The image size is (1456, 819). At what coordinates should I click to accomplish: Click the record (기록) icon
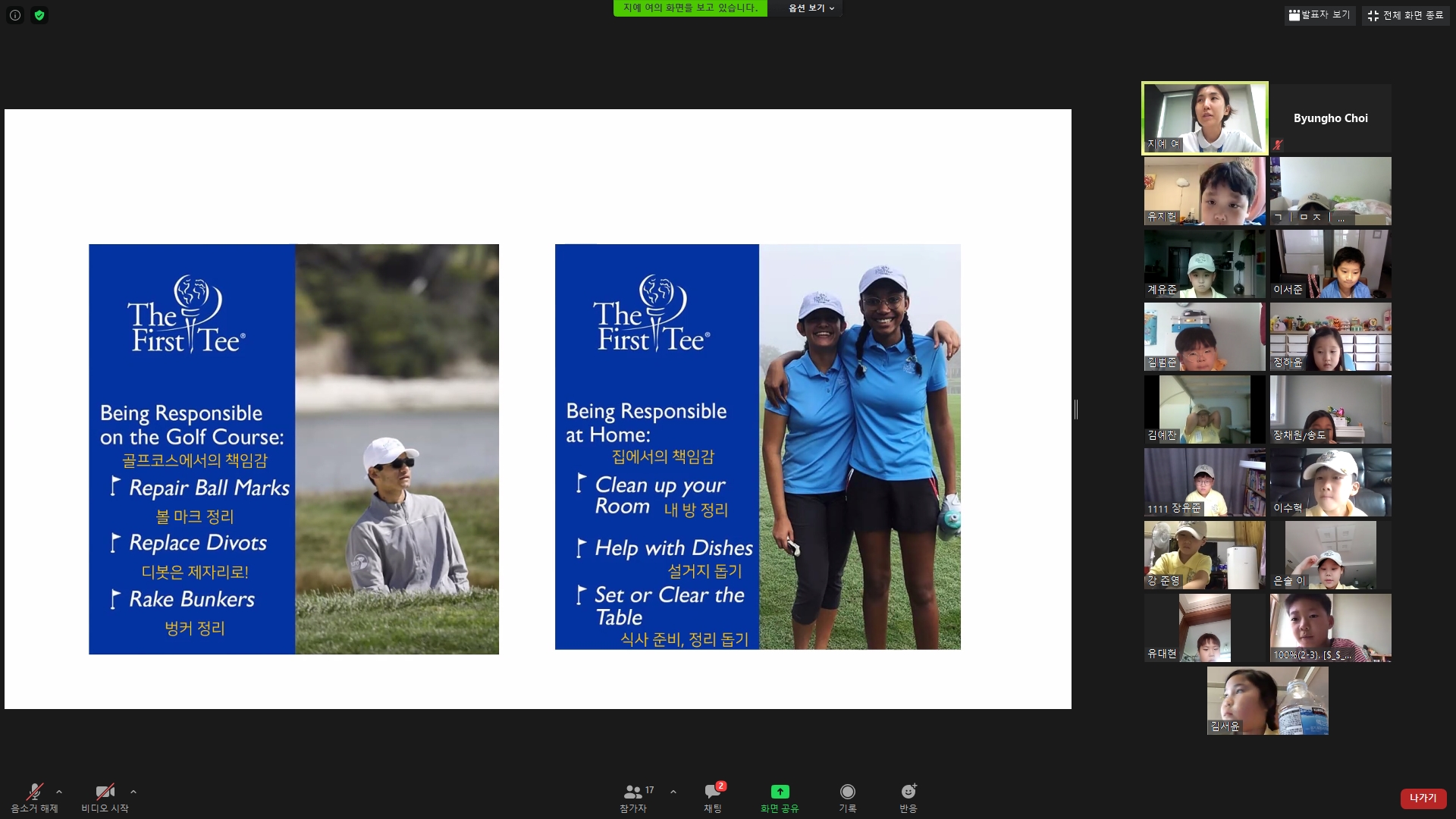click(847, 792)
